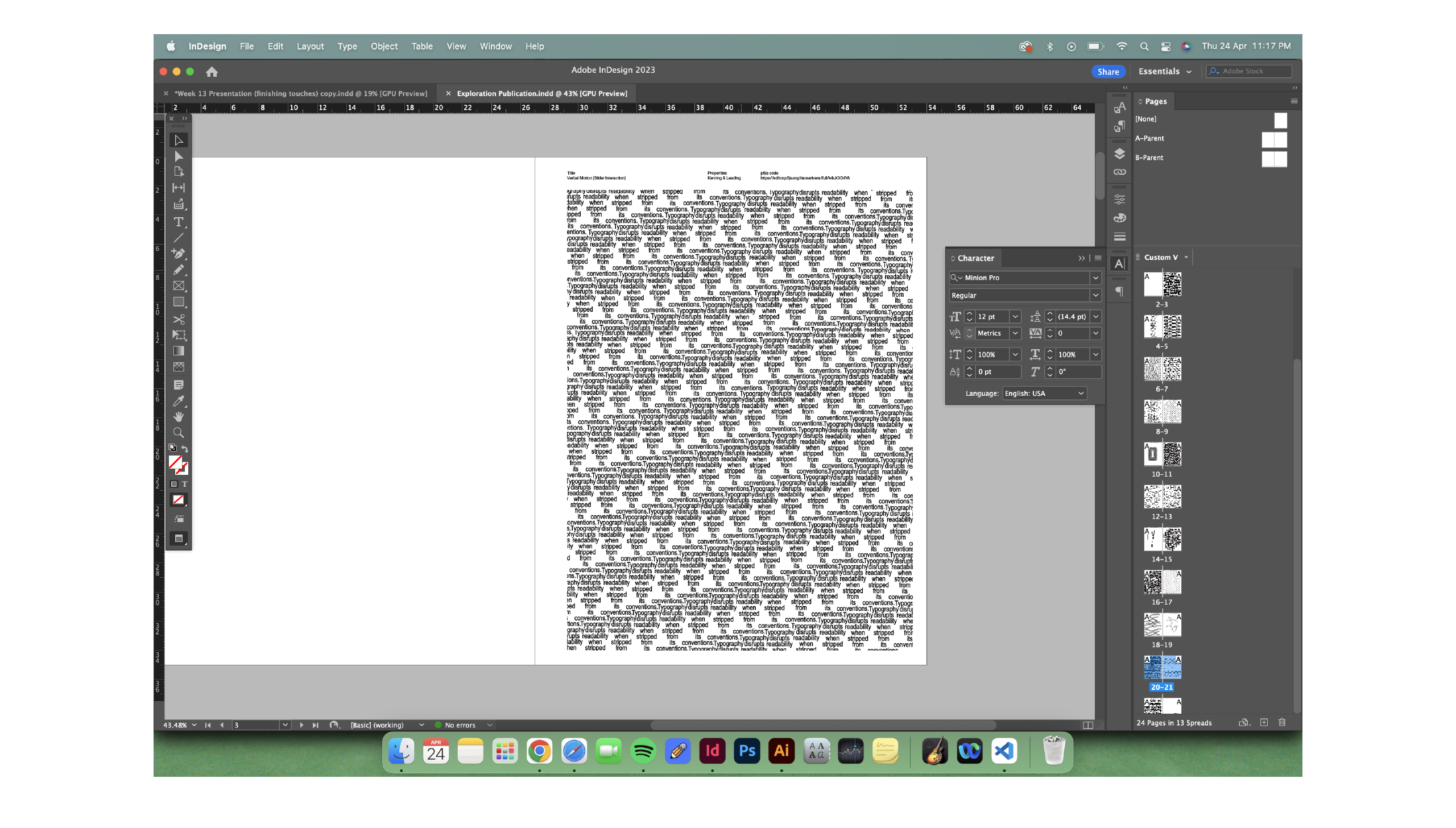The height and width of the screenshot is (828, 1456).
Task: Toggle split layout view button
Action: click(x=1088, y=725)
